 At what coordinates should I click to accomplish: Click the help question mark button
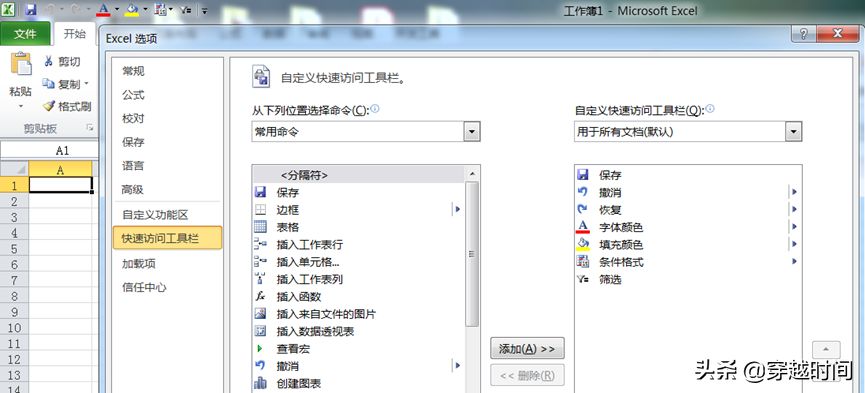(x=804, y=34)
